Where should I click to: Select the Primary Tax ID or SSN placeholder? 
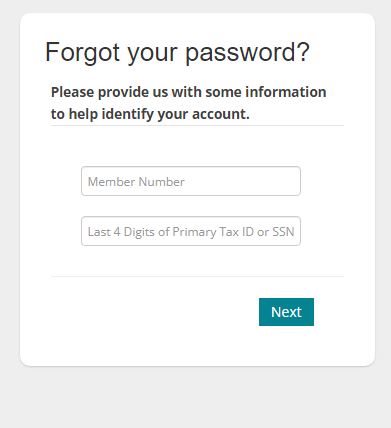(x=191, y=232)
